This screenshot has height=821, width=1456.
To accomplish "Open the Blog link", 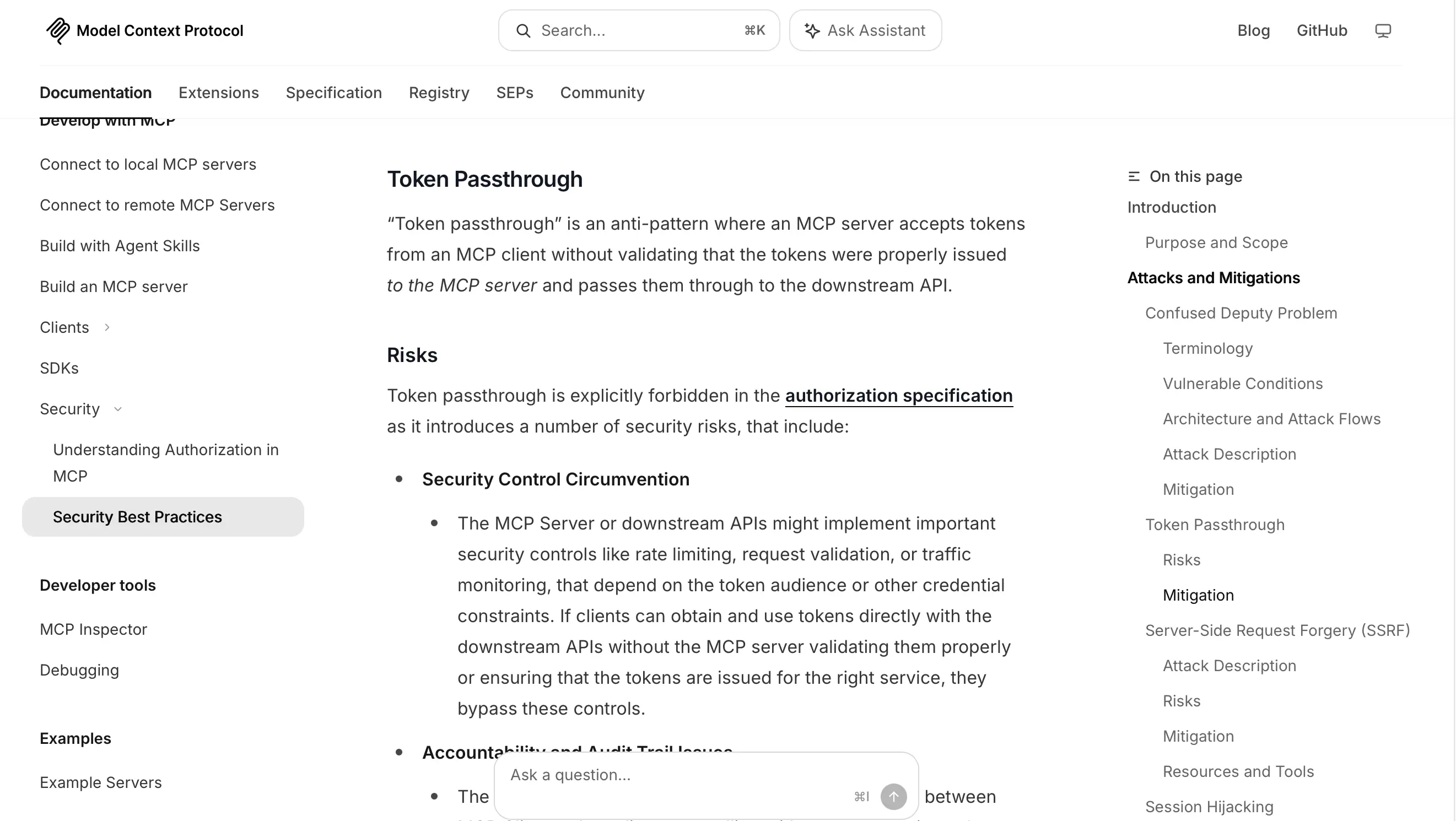I will pyautogui.click(x=1253, y=30).
